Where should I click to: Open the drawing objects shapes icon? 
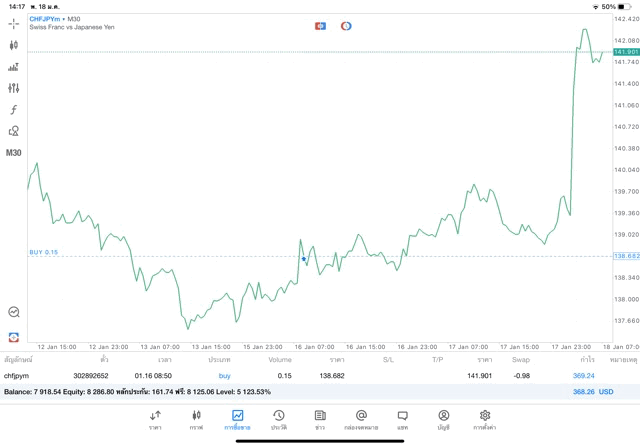click(13, 131)
